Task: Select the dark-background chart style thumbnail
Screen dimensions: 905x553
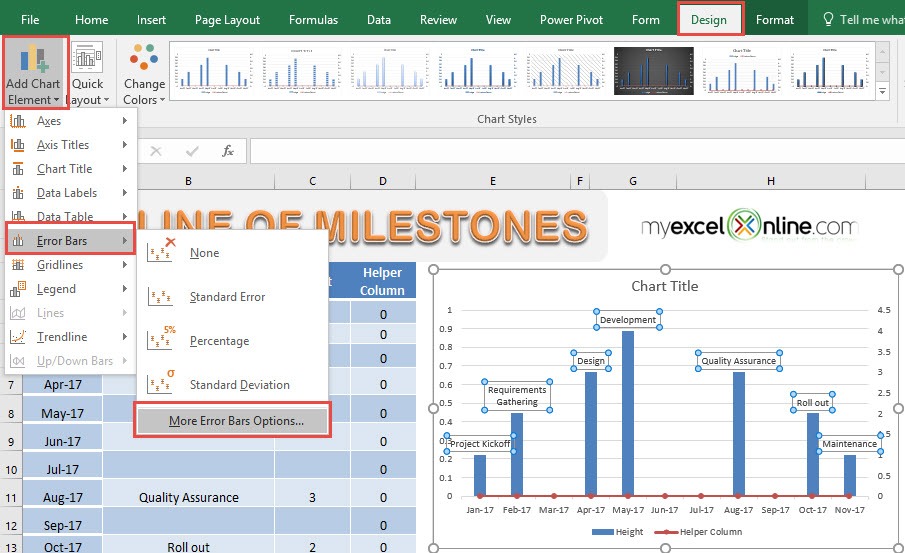Action: pyautogui.click(x=653, y=71)
